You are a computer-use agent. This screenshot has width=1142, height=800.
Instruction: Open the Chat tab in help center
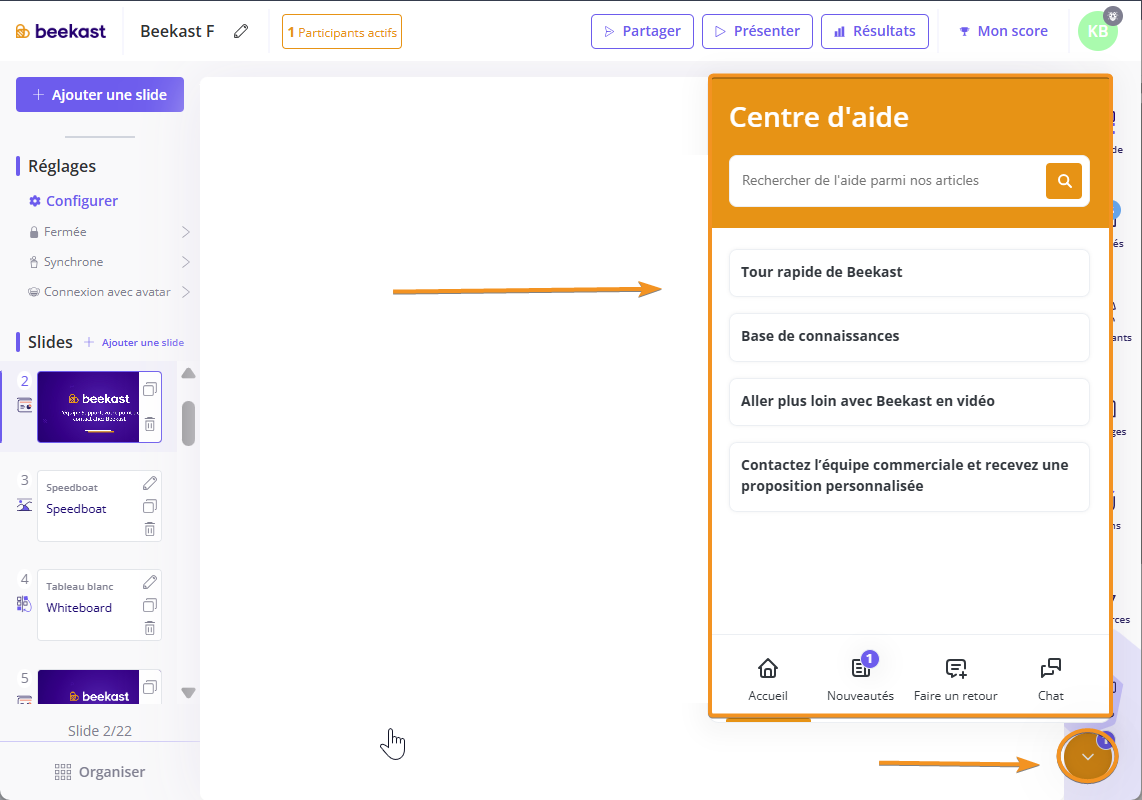(x=1050, y=678)
